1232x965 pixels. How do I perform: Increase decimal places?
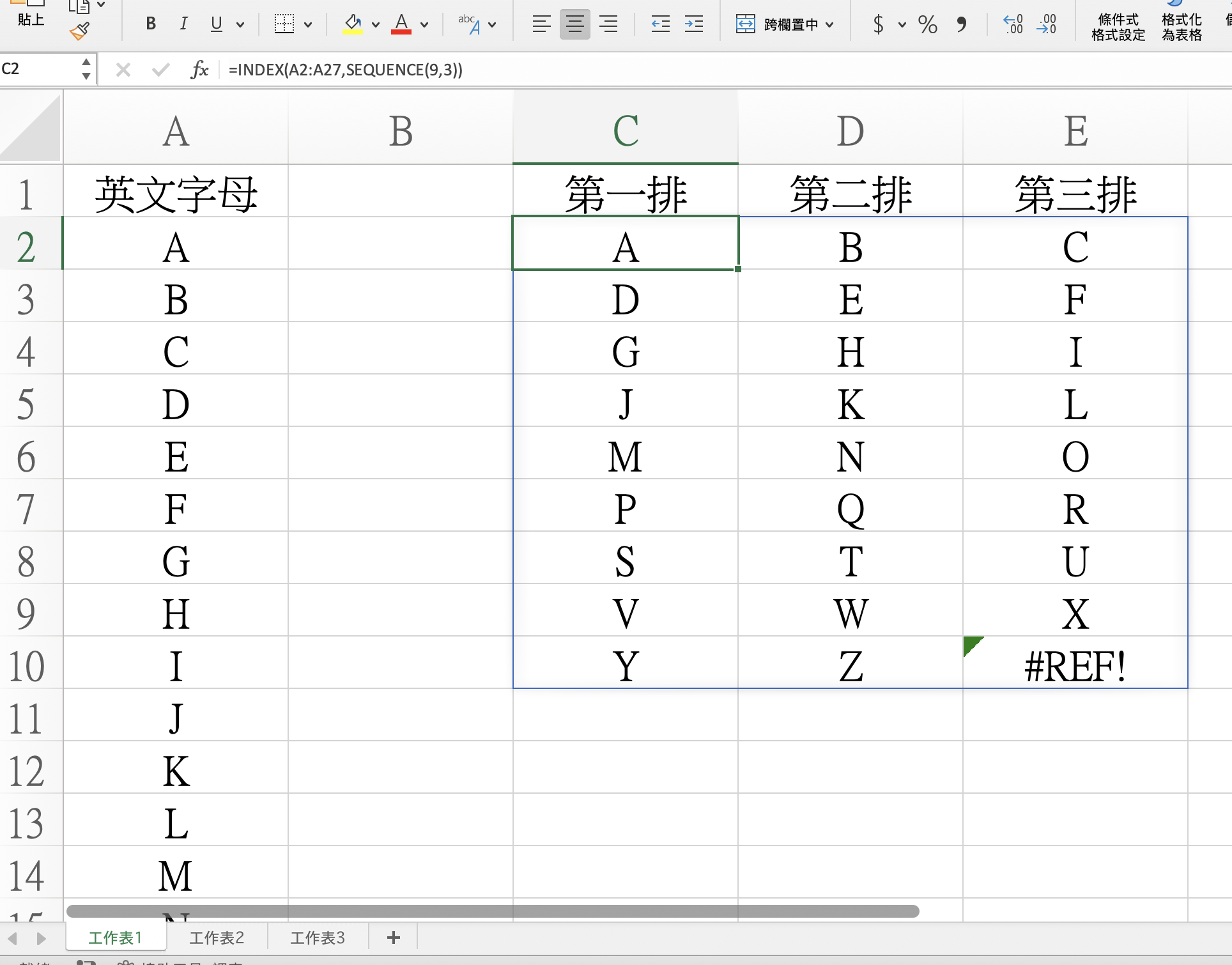pos(1013,24)
